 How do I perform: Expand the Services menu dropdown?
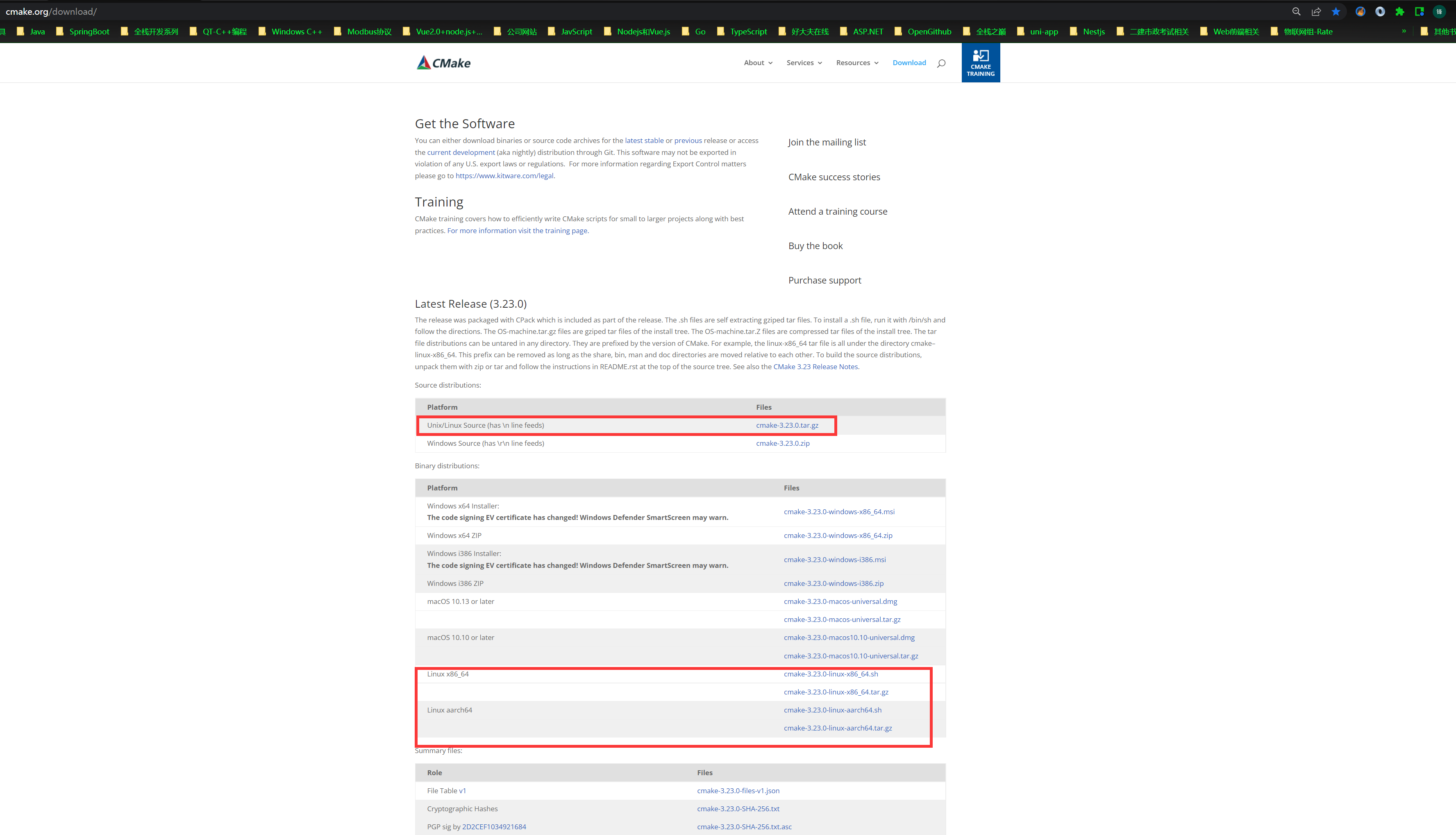[804, 63]
